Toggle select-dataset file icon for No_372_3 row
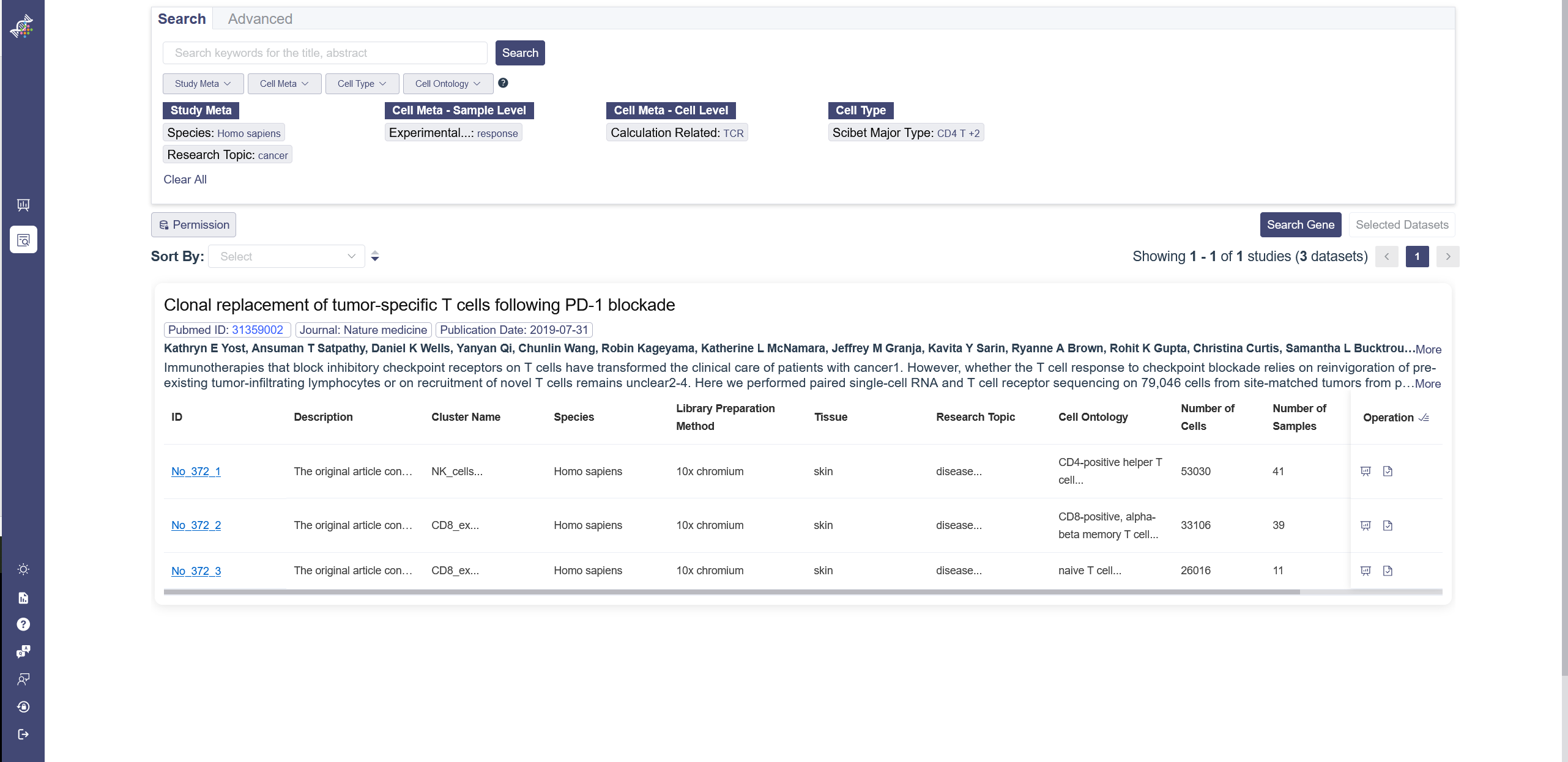The image size is (1568, 762). [x=1388, y=571]
